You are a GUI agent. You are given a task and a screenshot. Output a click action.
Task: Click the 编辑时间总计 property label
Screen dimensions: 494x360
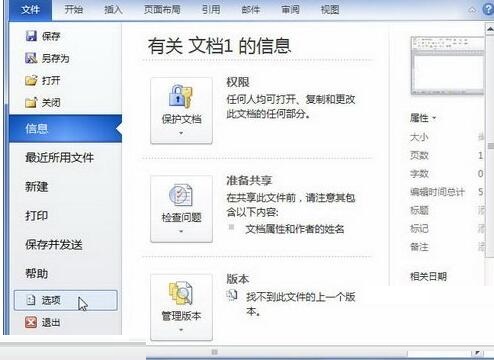pos(437,192)
